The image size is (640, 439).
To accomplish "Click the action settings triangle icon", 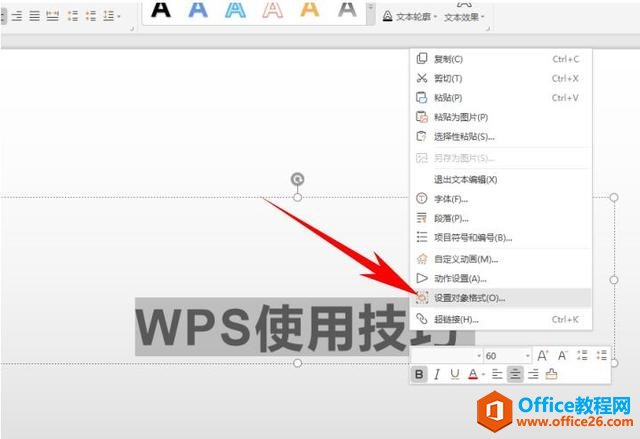I will [422, 278].
